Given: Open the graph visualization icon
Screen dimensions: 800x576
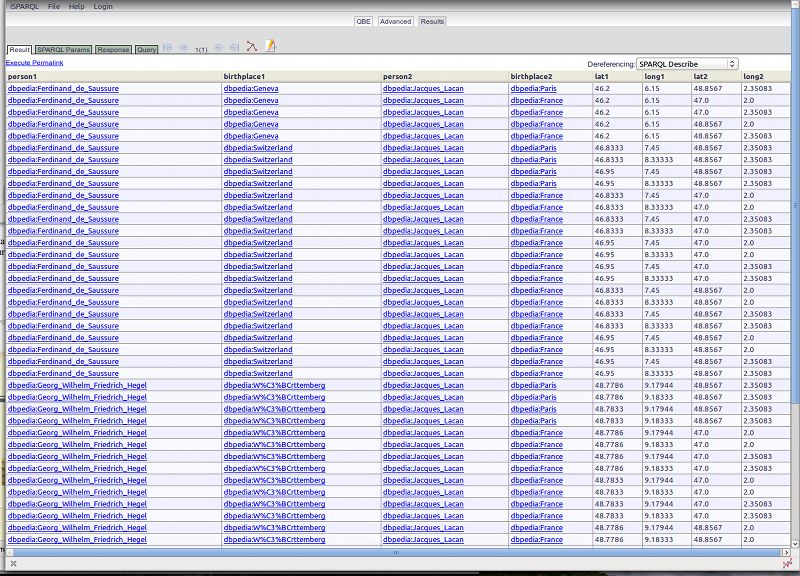Looking at the screenshot, I should click(x=250, y=47).
